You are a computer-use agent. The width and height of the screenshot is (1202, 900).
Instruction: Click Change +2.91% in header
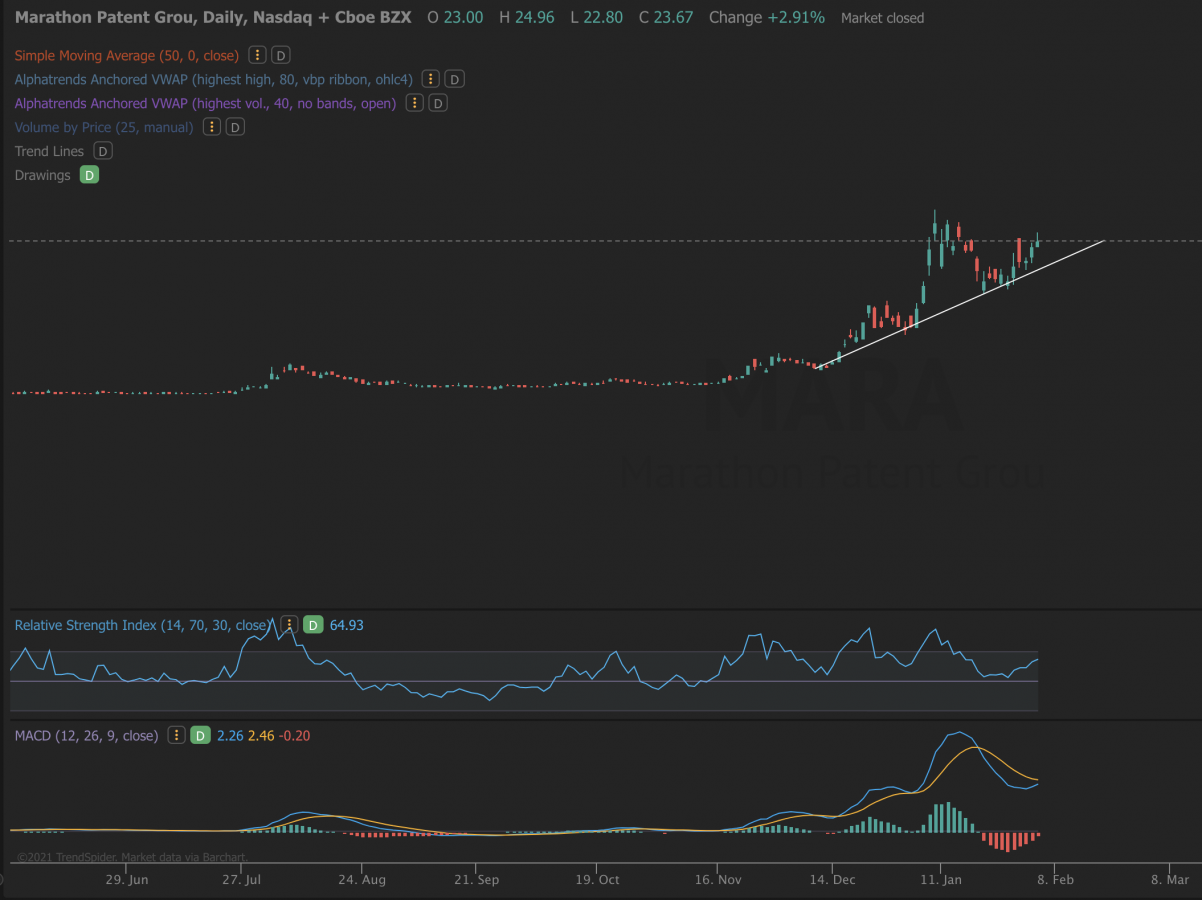[767, 18]
